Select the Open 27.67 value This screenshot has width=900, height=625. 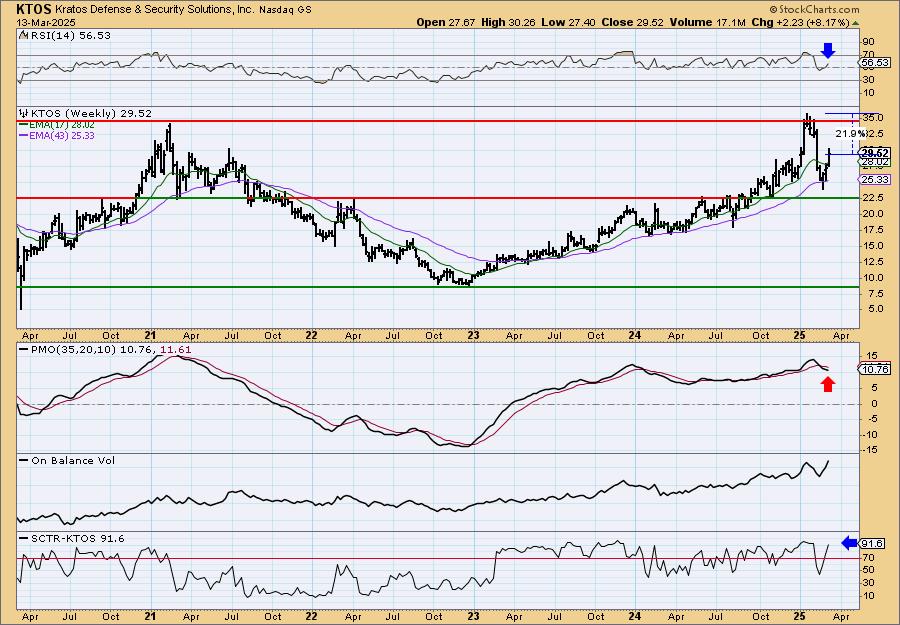(x=443, y=22)
